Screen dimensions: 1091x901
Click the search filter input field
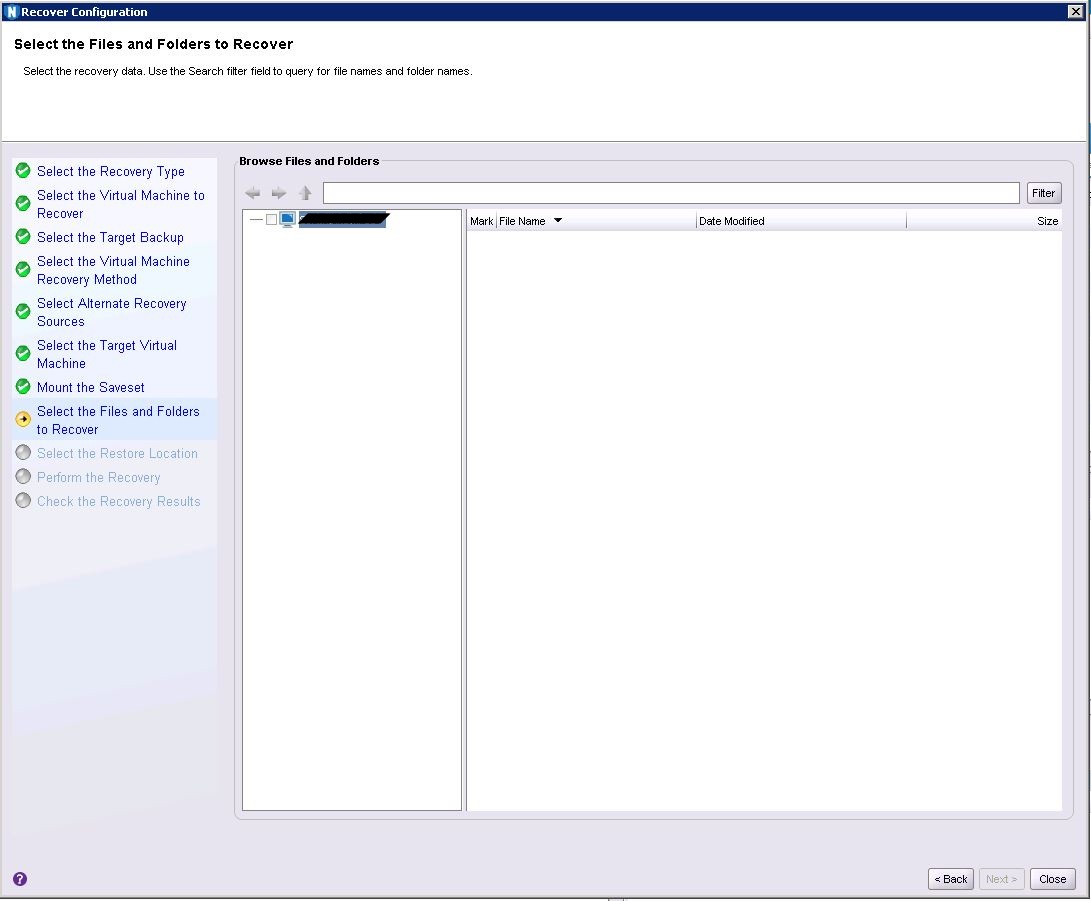point(671,193)
